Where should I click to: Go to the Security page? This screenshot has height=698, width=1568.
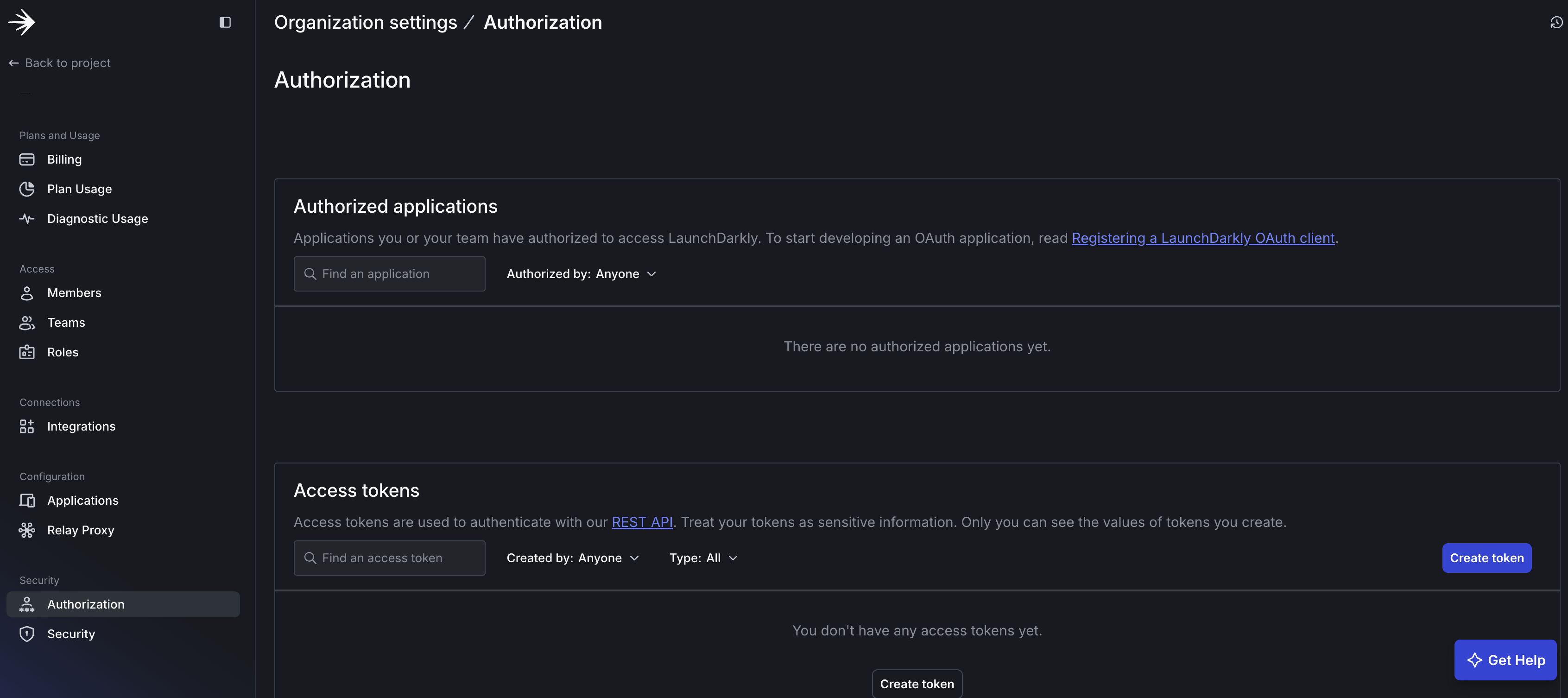71,634
